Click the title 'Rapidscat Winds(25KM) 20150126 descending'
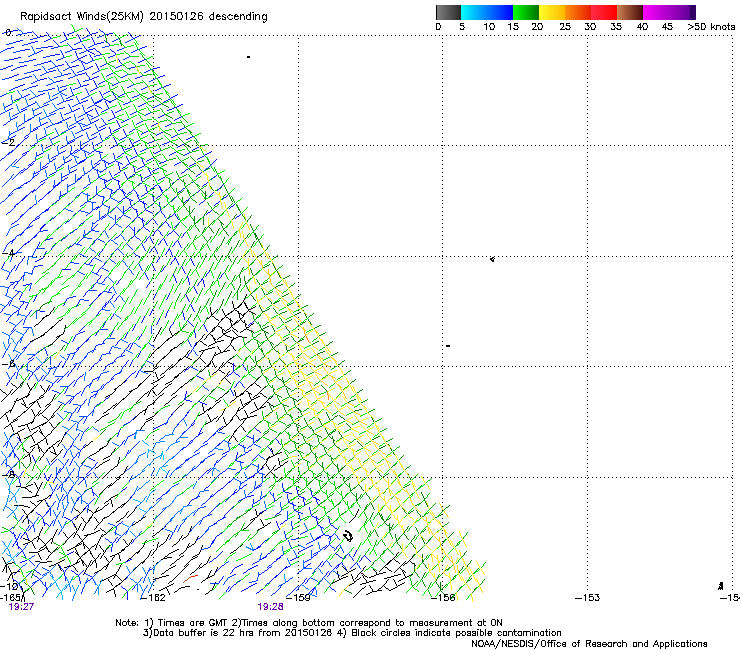This screenshot has width=740, height=650. [x=143, y=17]
